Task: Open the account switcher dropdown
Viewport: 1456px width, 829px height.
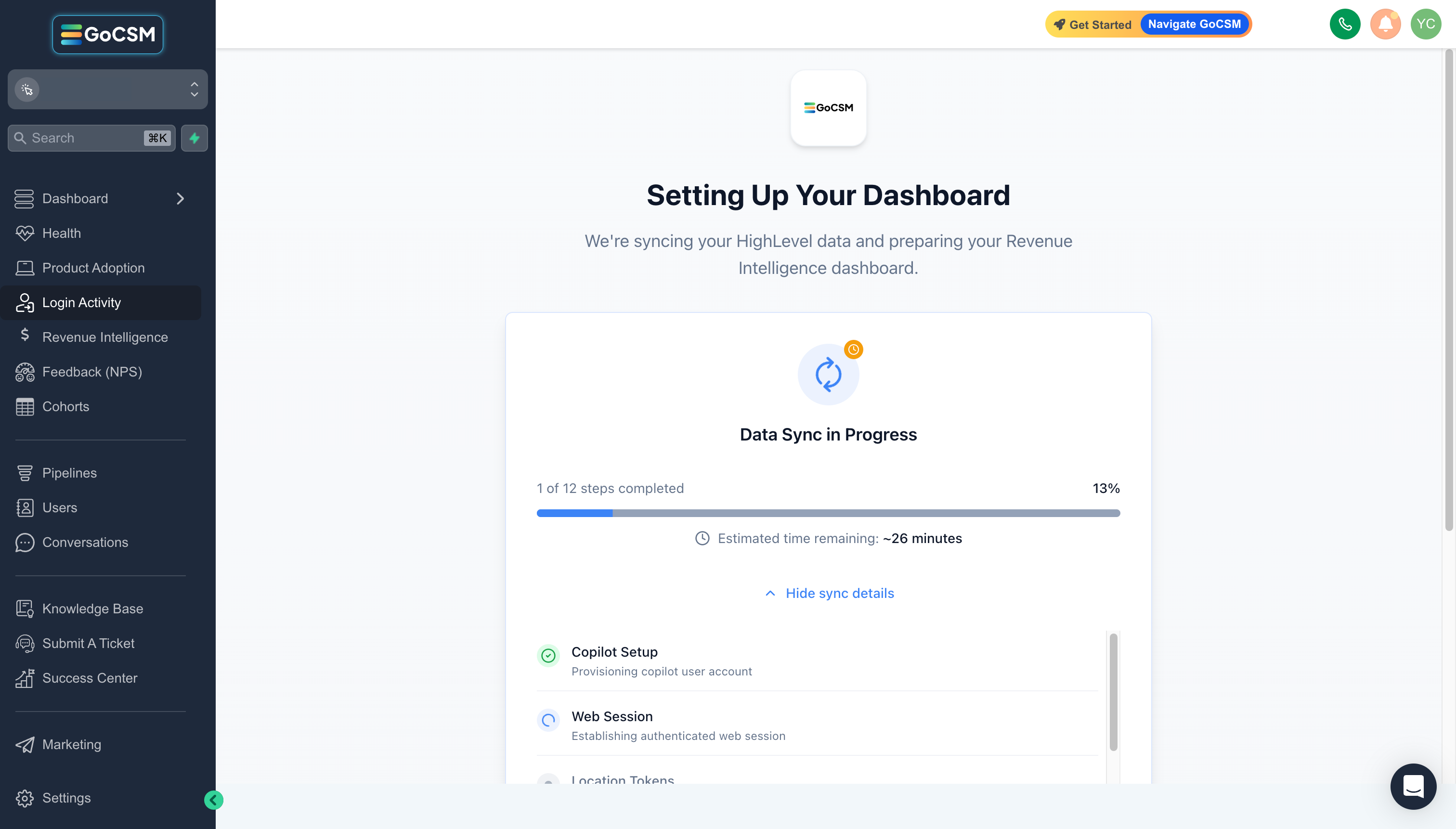Action: (108, 90)
